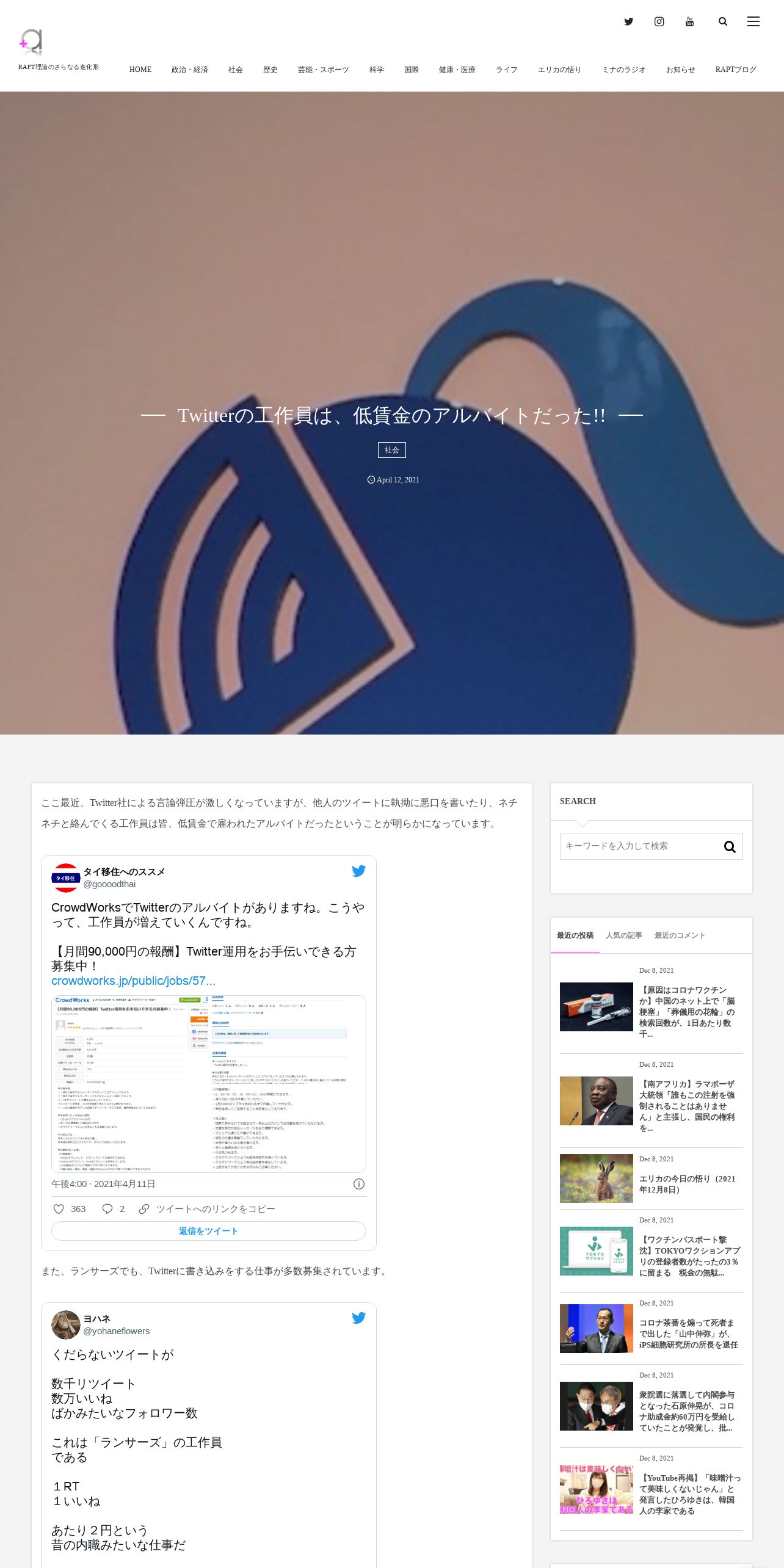
Task: Open ライフ menu item
Action: tap(507, 70)
